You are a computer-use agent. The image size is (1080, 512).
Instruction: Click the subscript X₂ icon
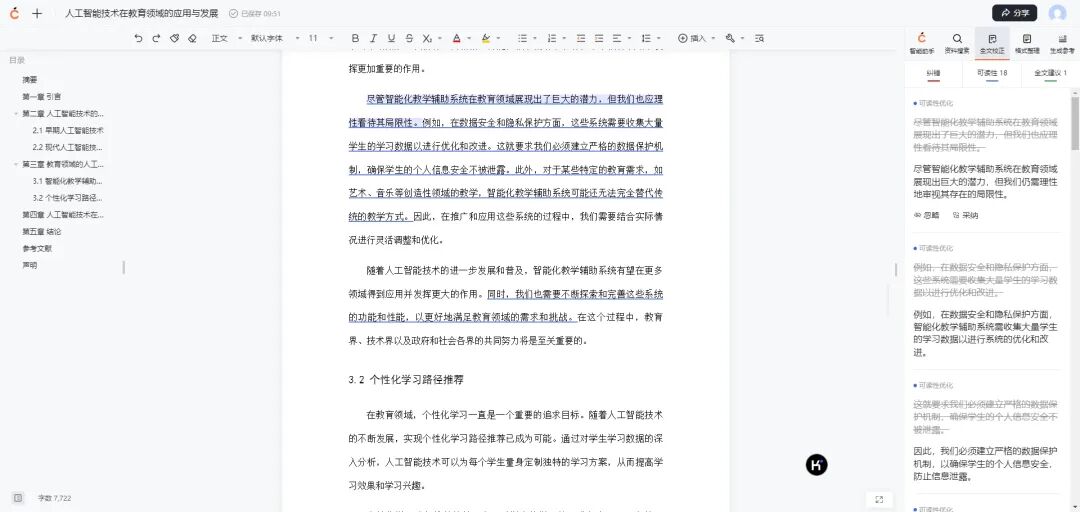point(428,39)
